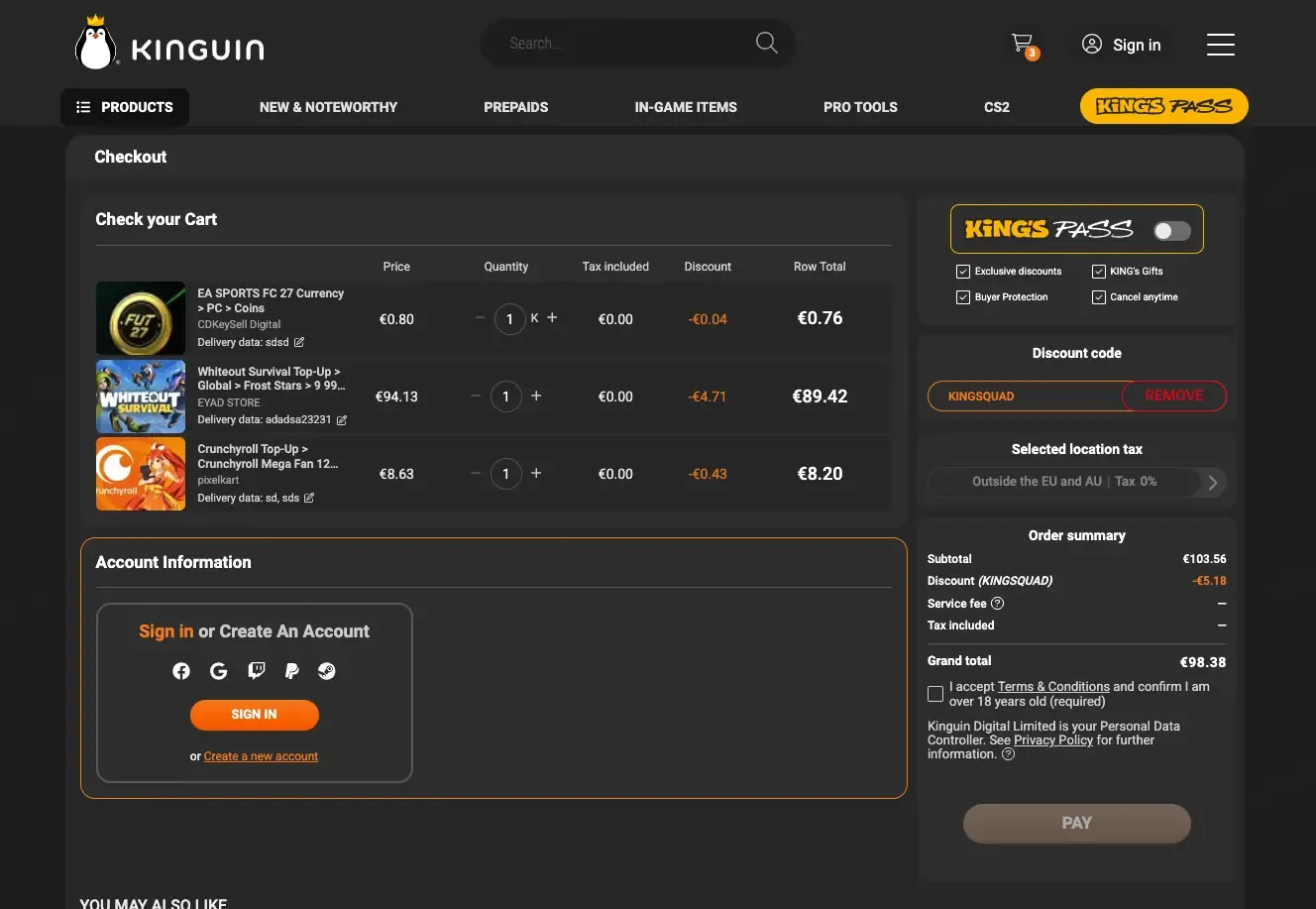Click the EA SPORTS FC 27 thumbnail
Image resolution: width=1316 pixels, height=909 pixels.
141,318
